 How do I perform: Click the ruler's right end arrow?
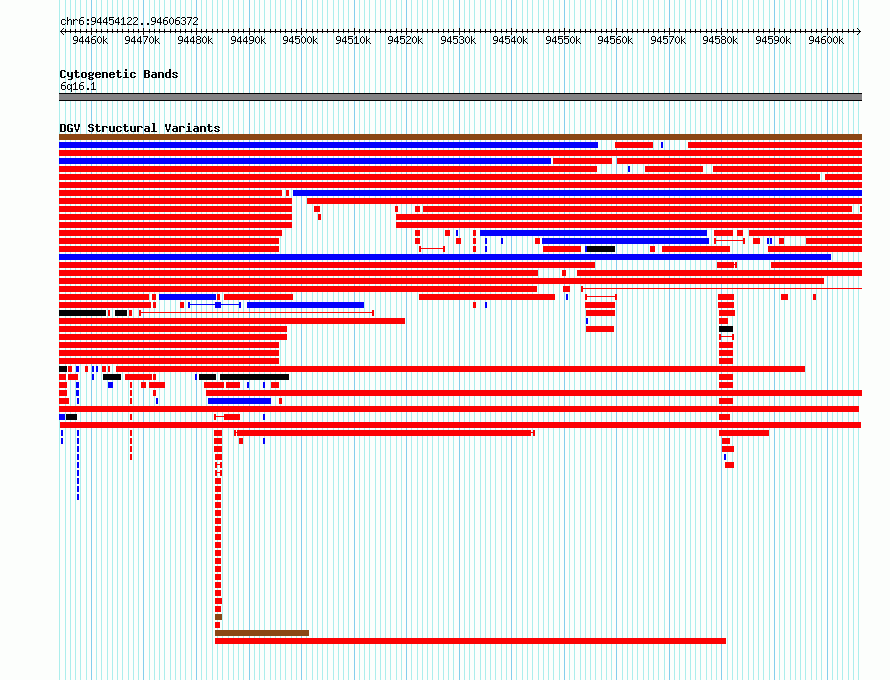(859, 31)
